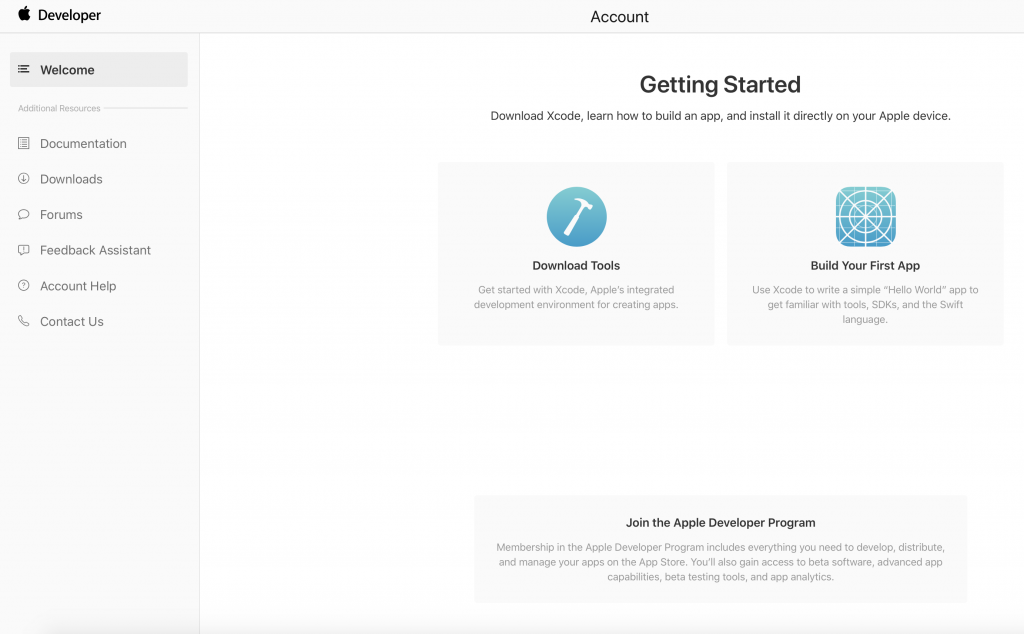Click the Developer title in header
The width and height of the screenshot is (1024, 634).
pos(69,15)
